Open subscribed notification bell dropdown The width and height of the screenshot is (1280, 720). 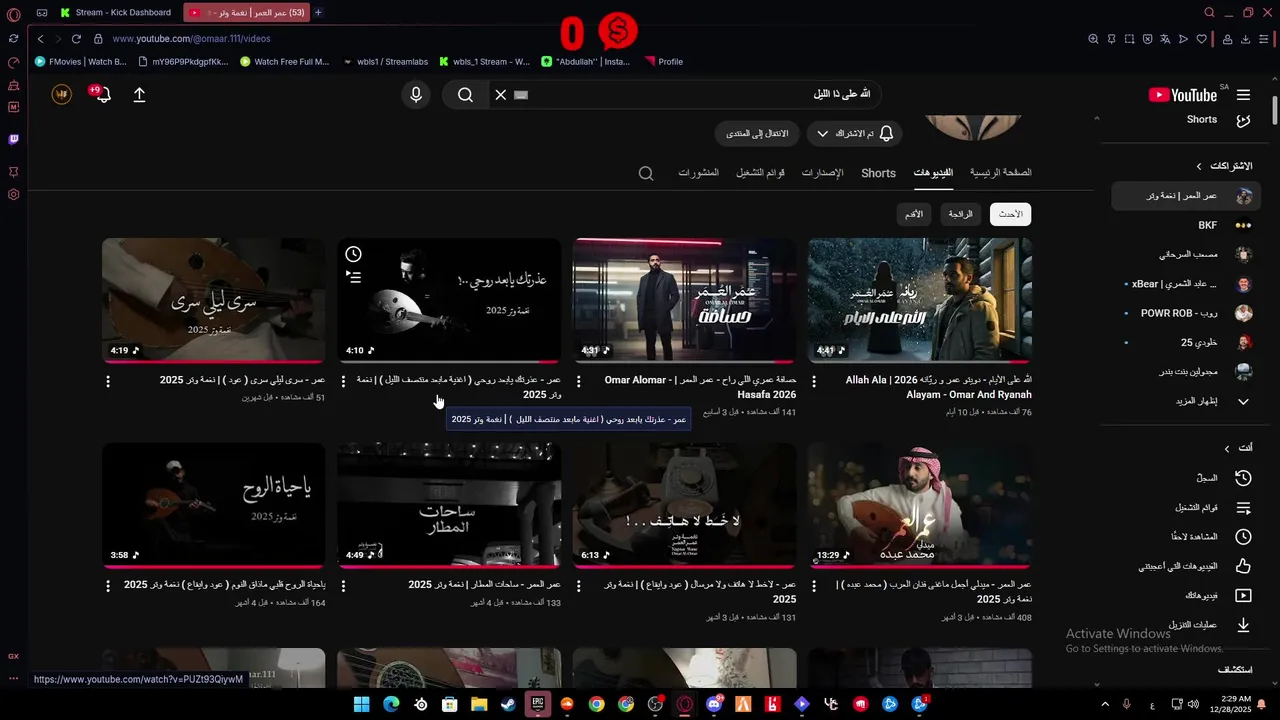pos(854,133)
